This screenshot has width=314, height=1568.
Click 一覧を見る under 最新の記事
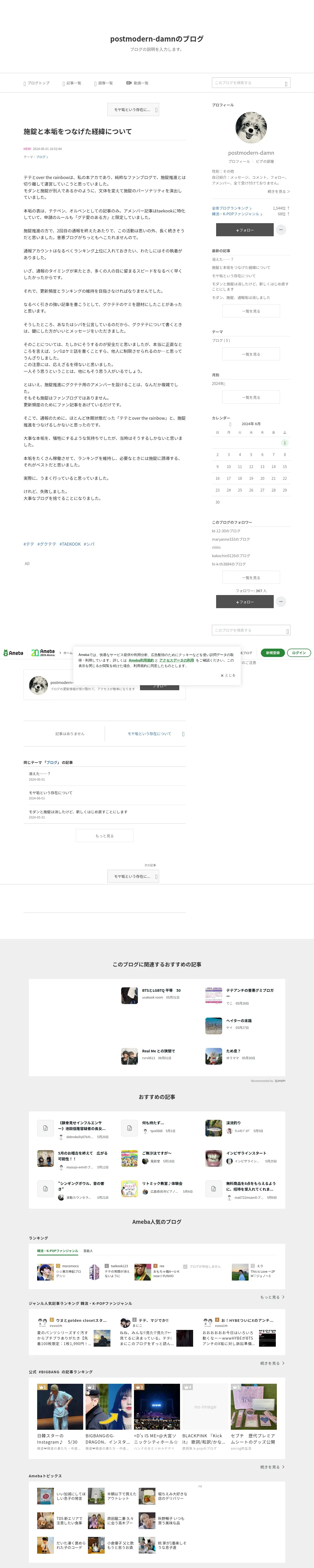pyautogui.click(x=251, y=311)
